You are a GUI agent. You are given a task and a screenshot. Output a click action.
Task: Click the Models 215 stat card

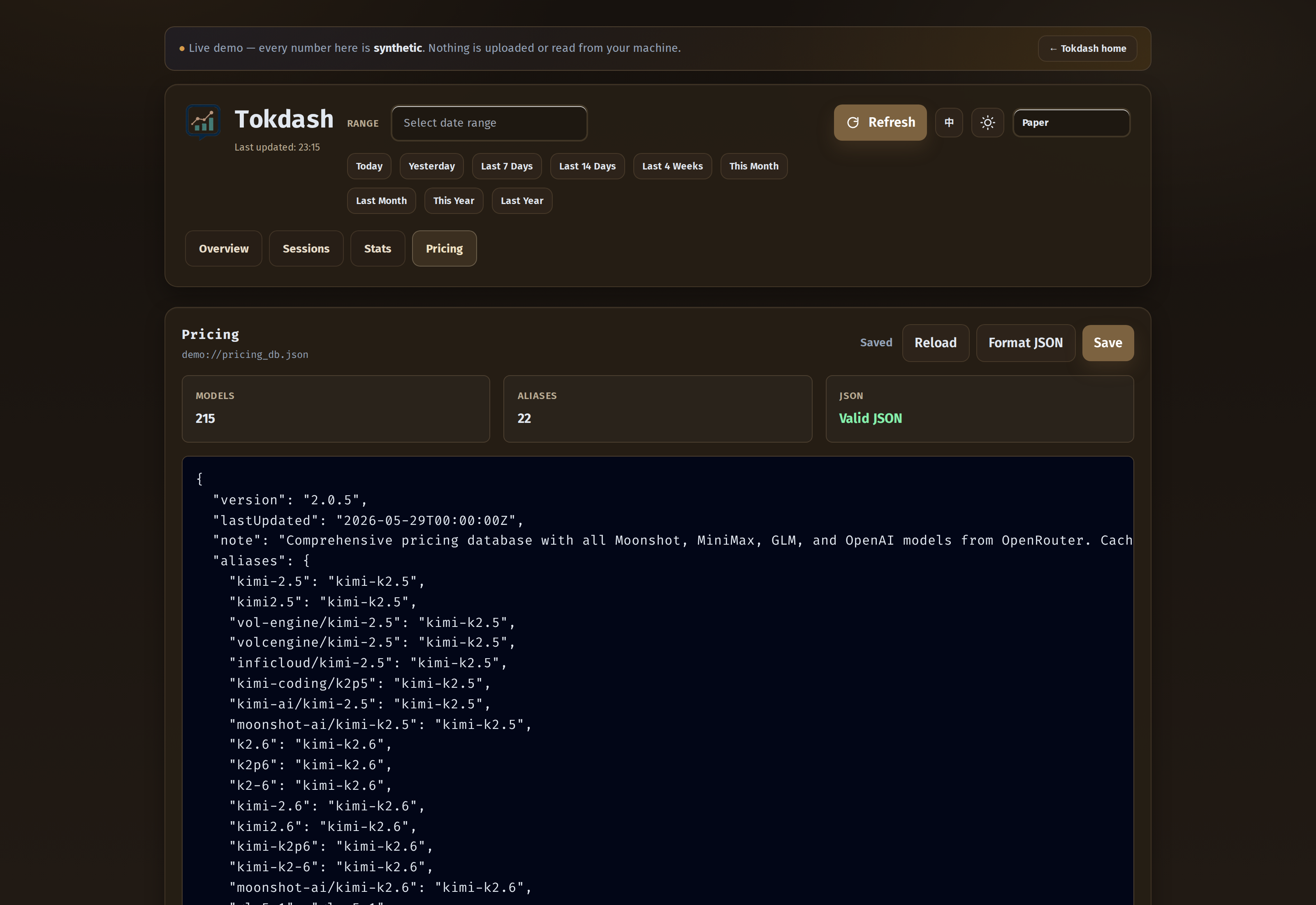(336, 409)
